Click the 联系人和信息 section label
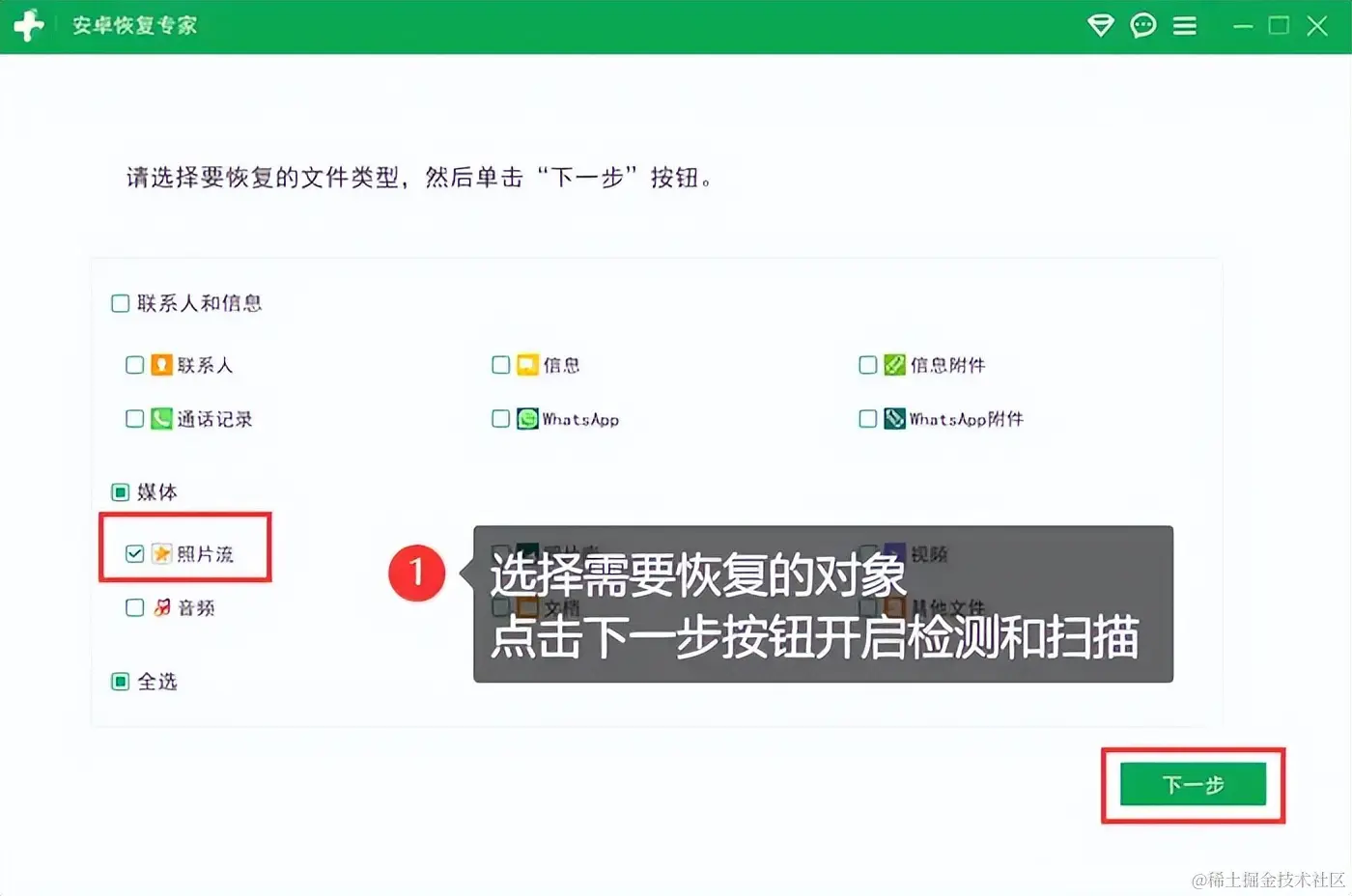Image resolution: width=1352 pixels, height=896 pixels. (x=199, y=303)
